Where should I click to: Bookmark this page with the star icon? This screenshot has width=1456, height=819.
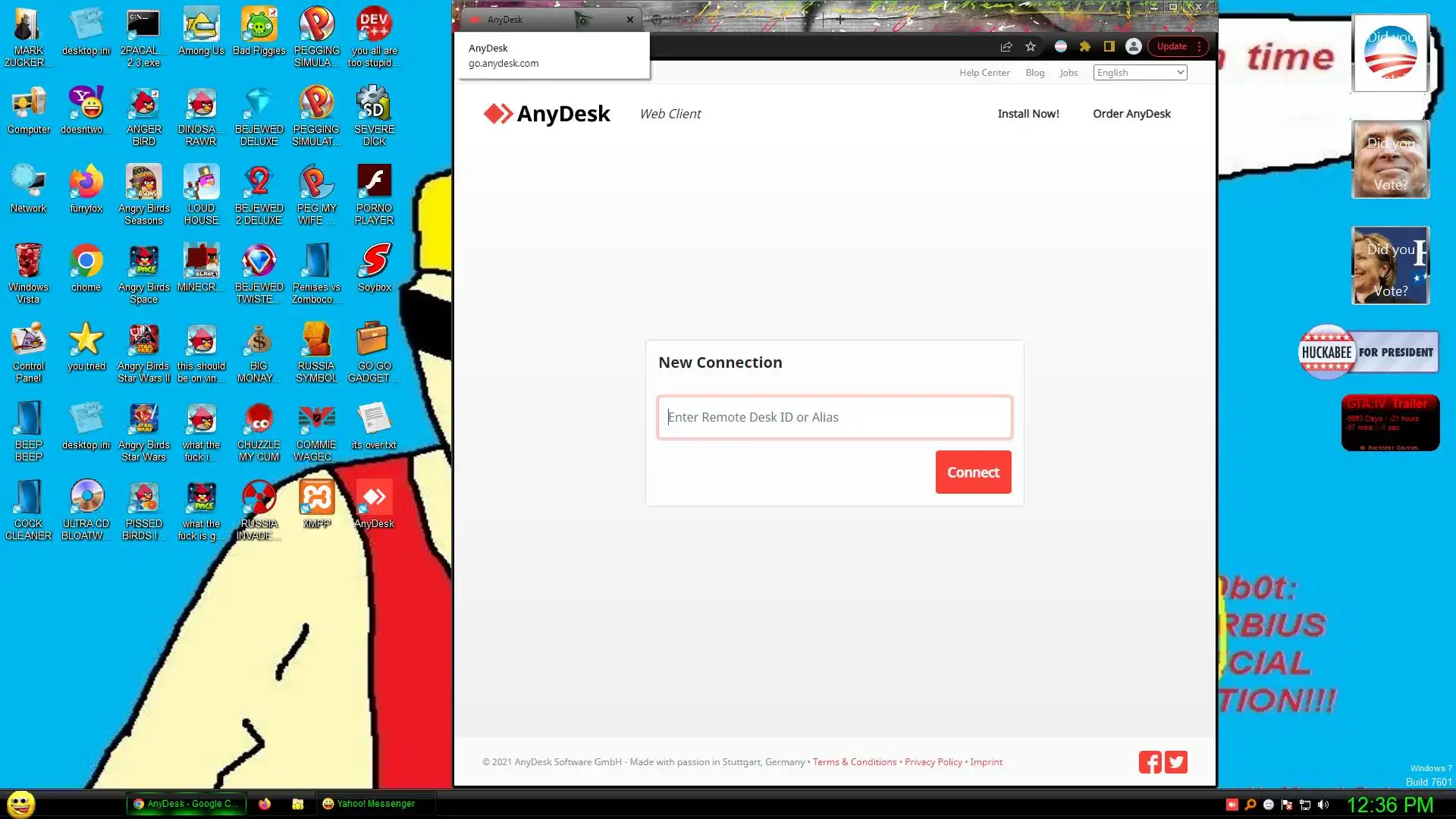coord(1031,46)
